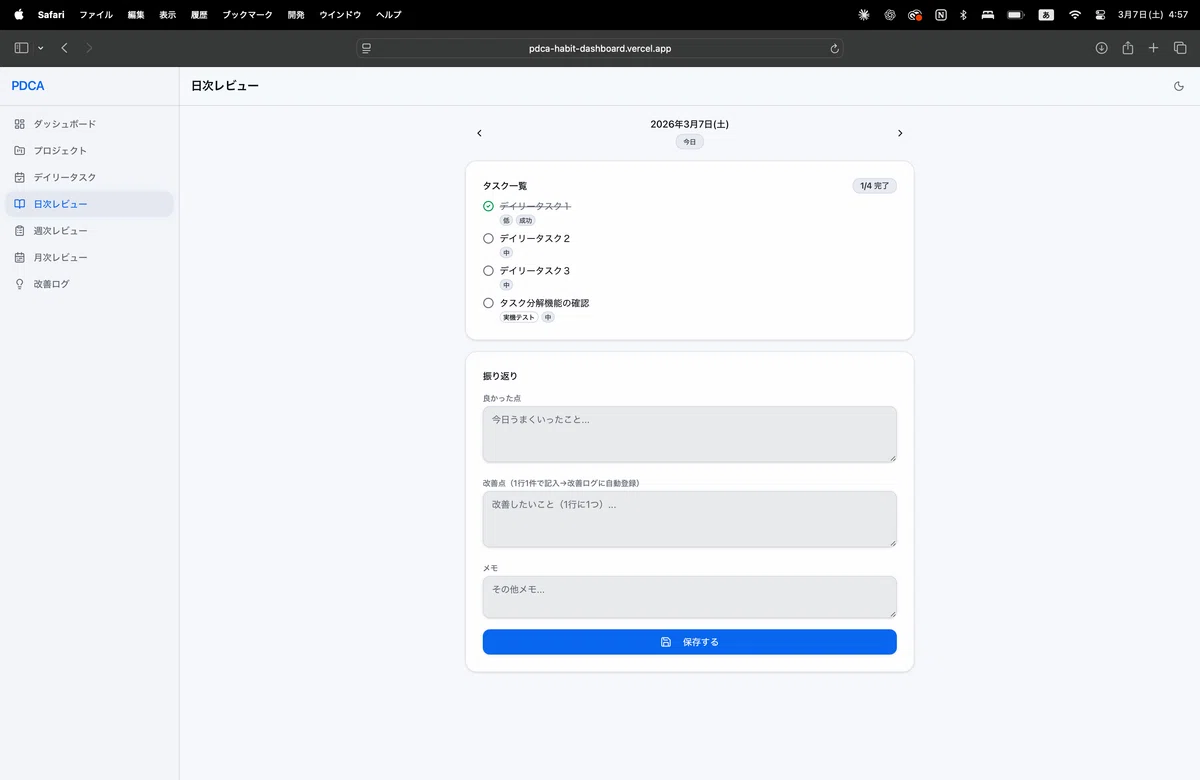Open a new Safari tab
Screen dimensions: 1200x780
pos(1153,48)
